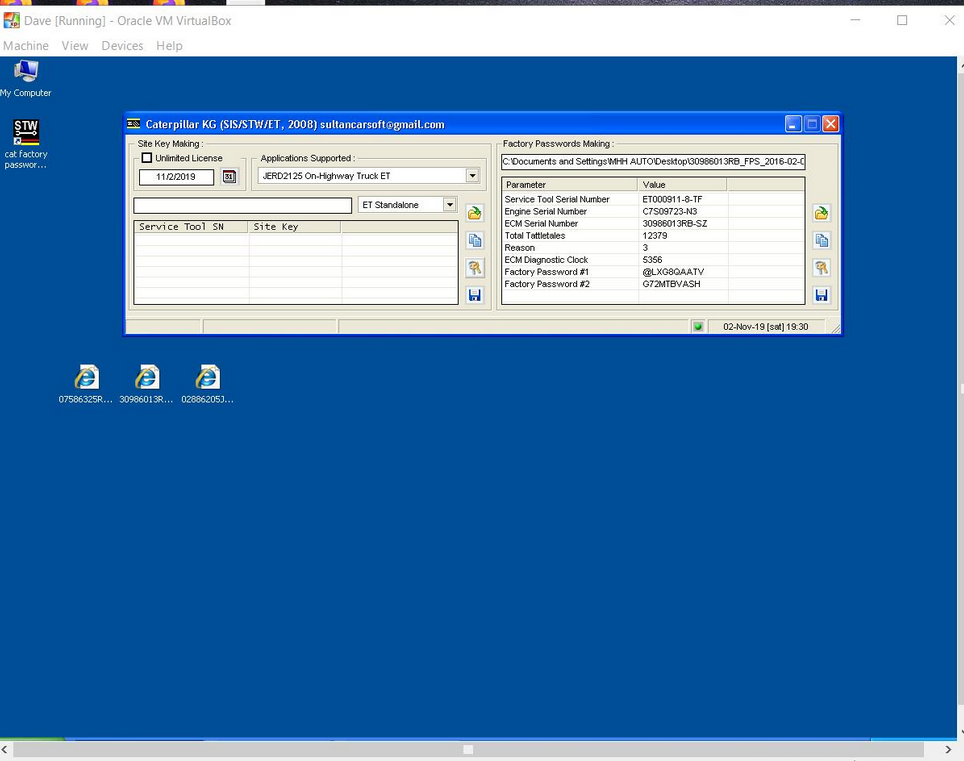The width and height of the screenshot is (964, 761).
Task: Click Parameter column header
Action: coord(569,184)
